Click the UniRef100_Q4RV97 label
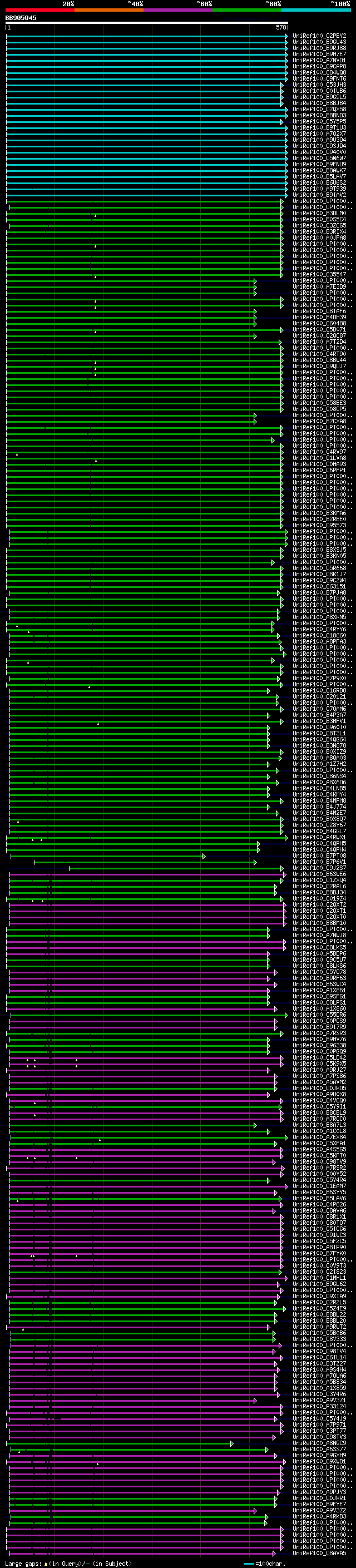Viewport: 356px width, 1568px height. (x=319, y=452)
